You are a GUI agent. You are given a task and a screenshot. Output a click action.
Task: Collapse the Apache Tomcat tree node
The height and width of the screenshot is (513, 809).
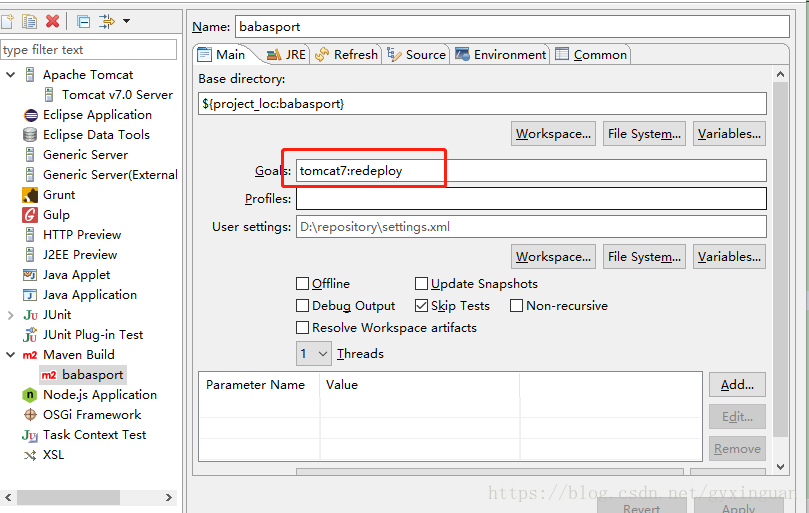(10, 75)
